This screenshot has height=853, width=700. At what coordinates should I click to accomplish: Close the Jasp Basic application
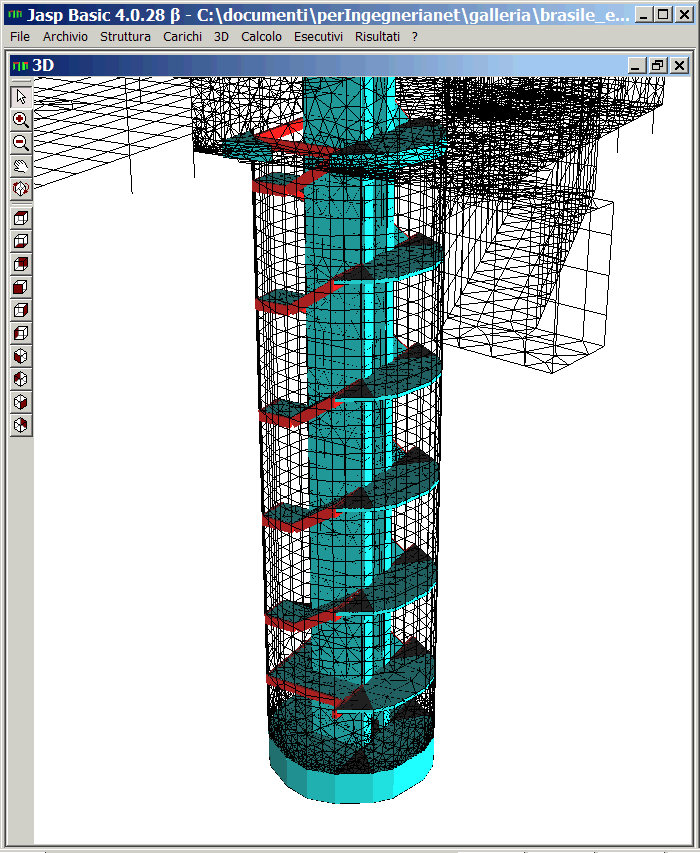(x=684, y=15)
